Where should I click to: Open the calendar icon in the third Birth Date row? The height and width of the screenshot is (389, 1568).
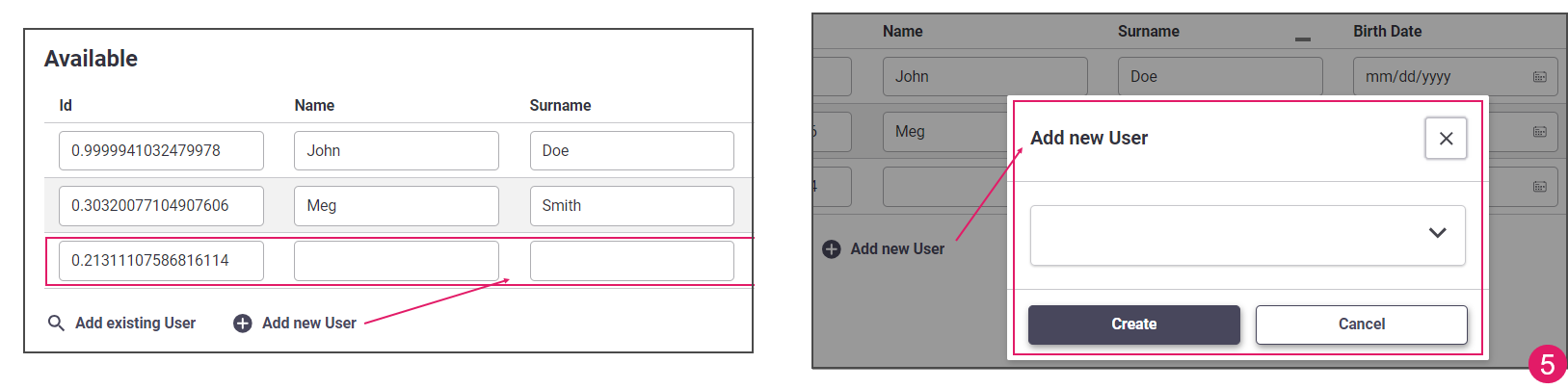tap(1539, 187)
